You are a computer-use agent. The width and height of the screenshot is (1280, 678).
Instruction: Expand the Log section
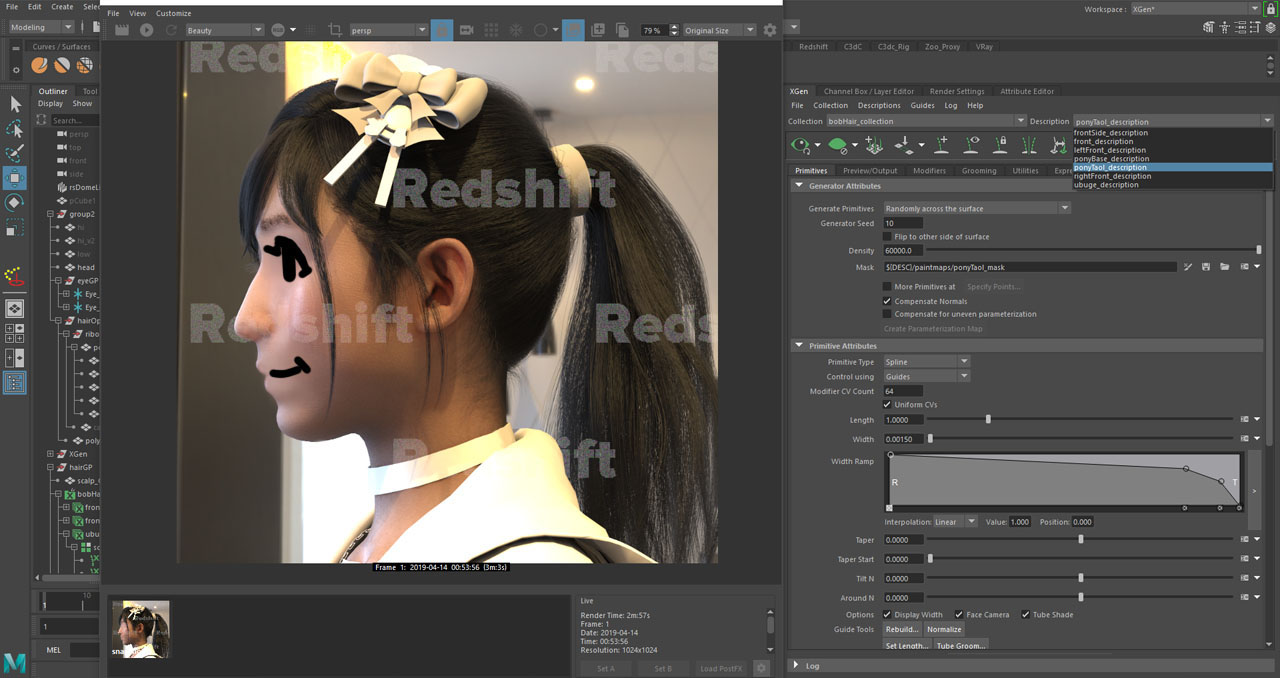(797, 665)
